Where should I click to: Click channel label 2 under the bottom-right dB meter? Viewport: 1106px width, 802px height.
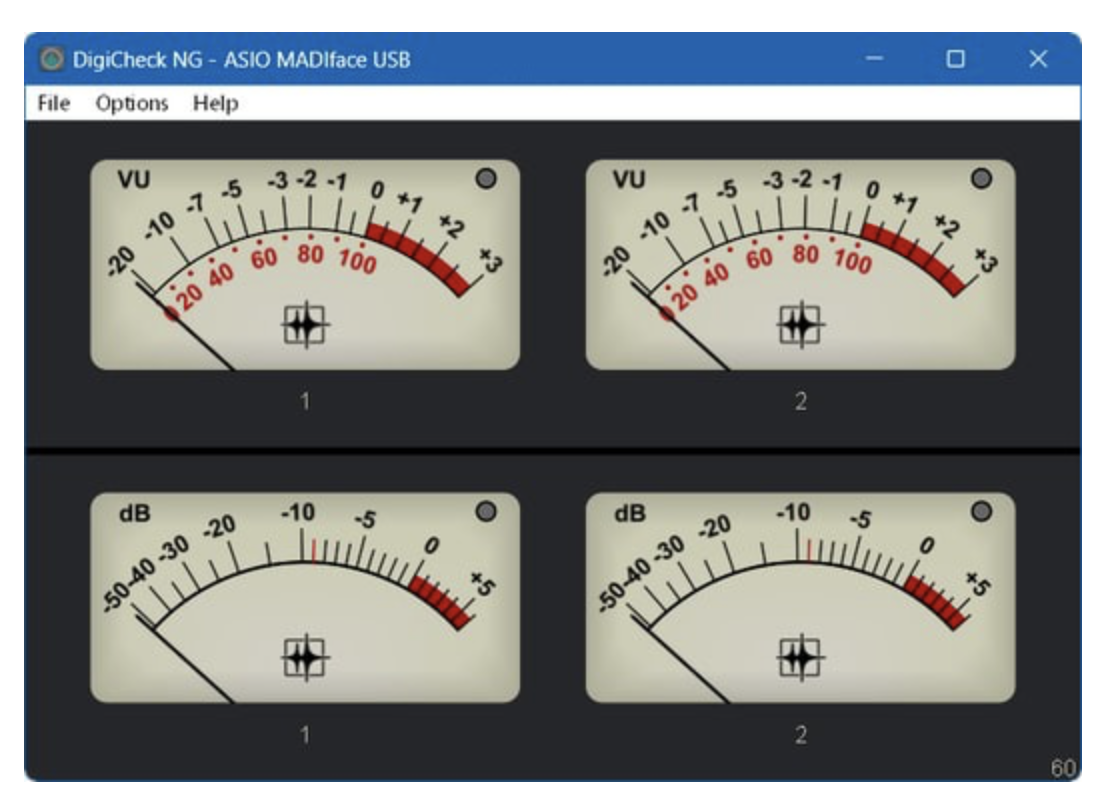click(800, 735)
